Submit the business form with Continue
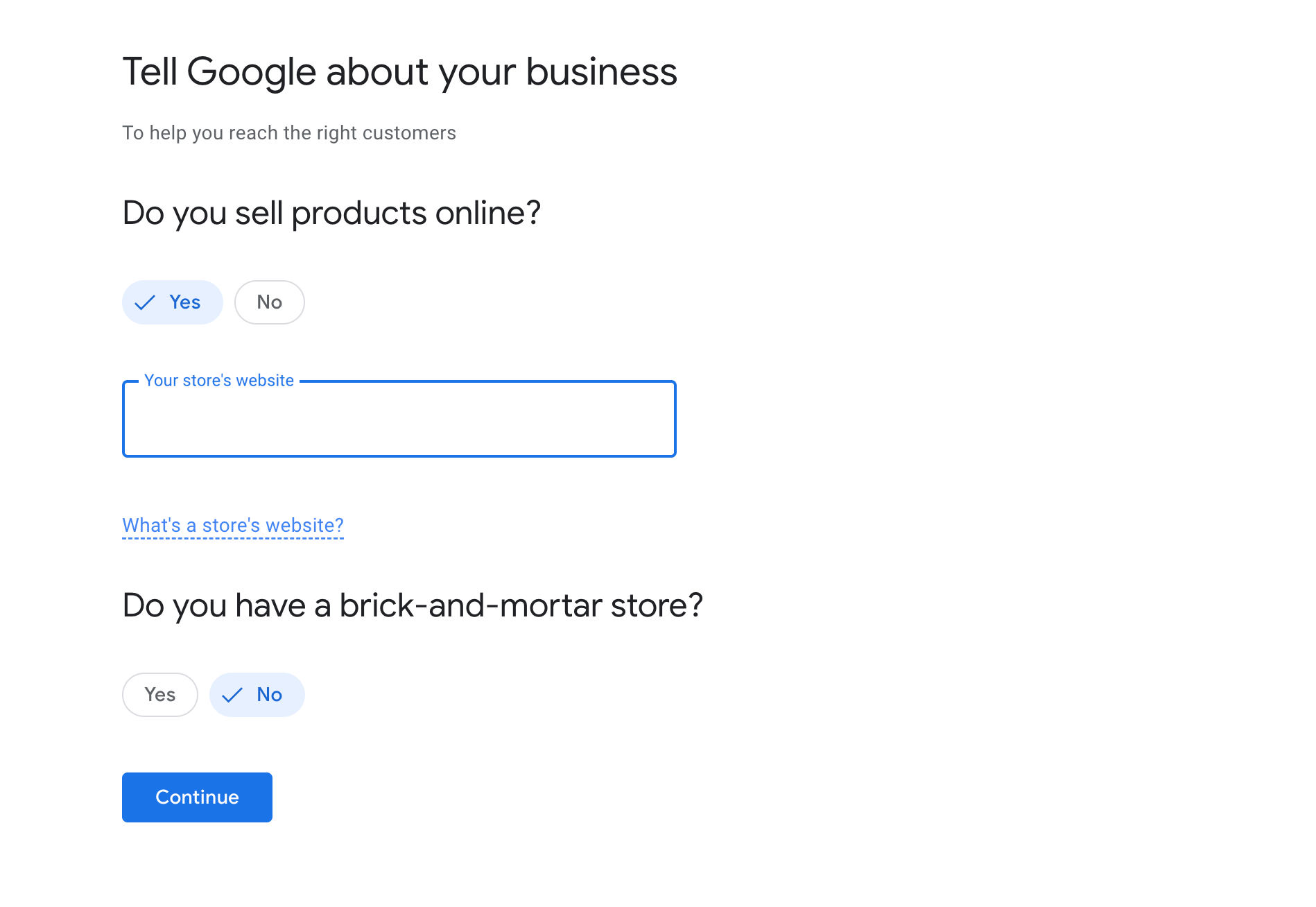This screenshot has width=1316, height=907. 197,797
